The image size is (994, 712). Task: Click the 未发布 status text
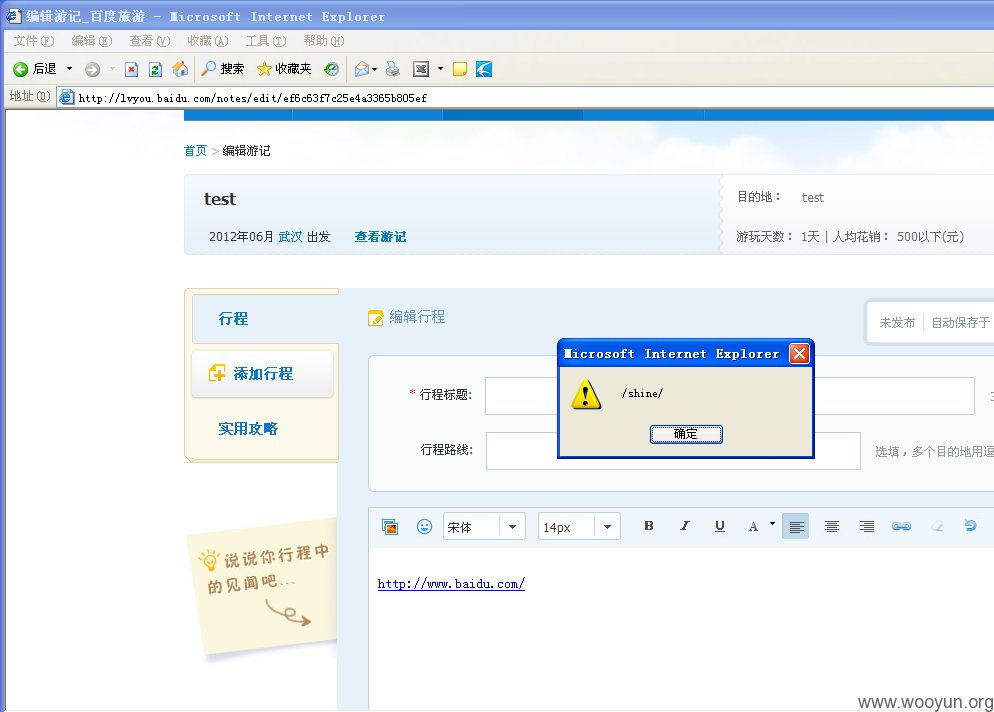(x=897, y=323)
